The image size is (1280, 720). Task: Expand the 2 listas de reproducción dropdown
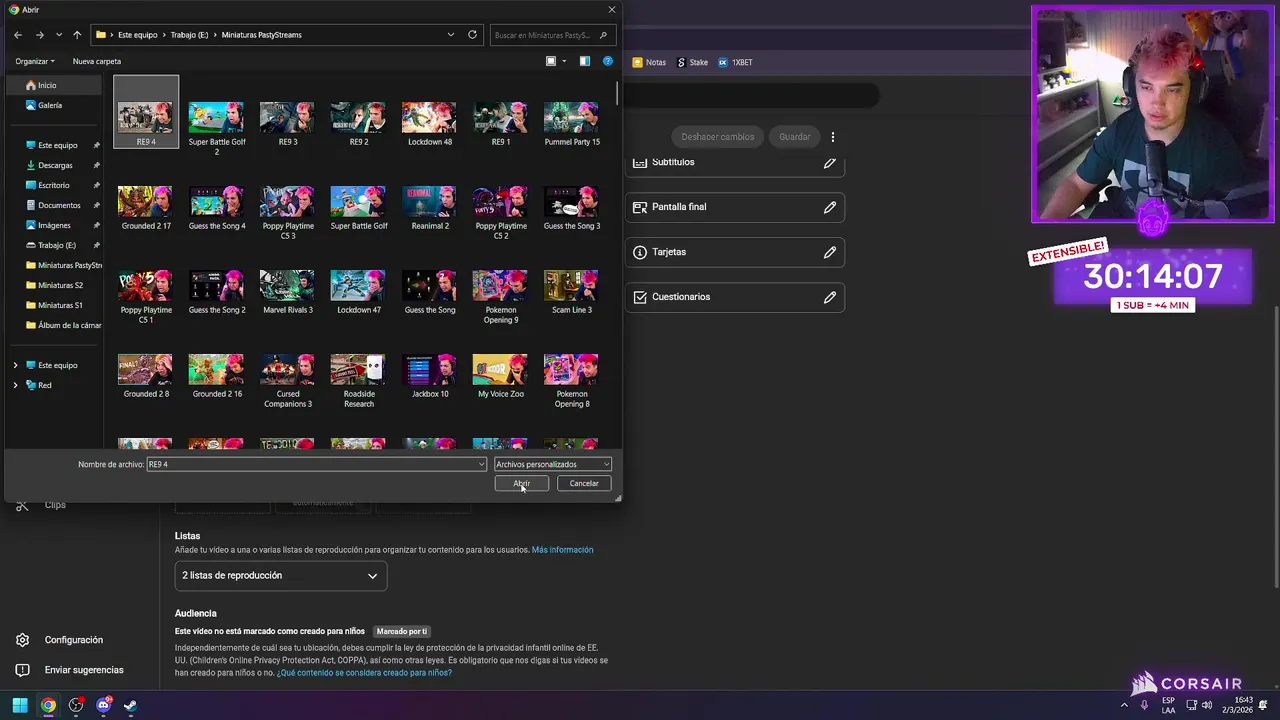(x=281, y=575)
